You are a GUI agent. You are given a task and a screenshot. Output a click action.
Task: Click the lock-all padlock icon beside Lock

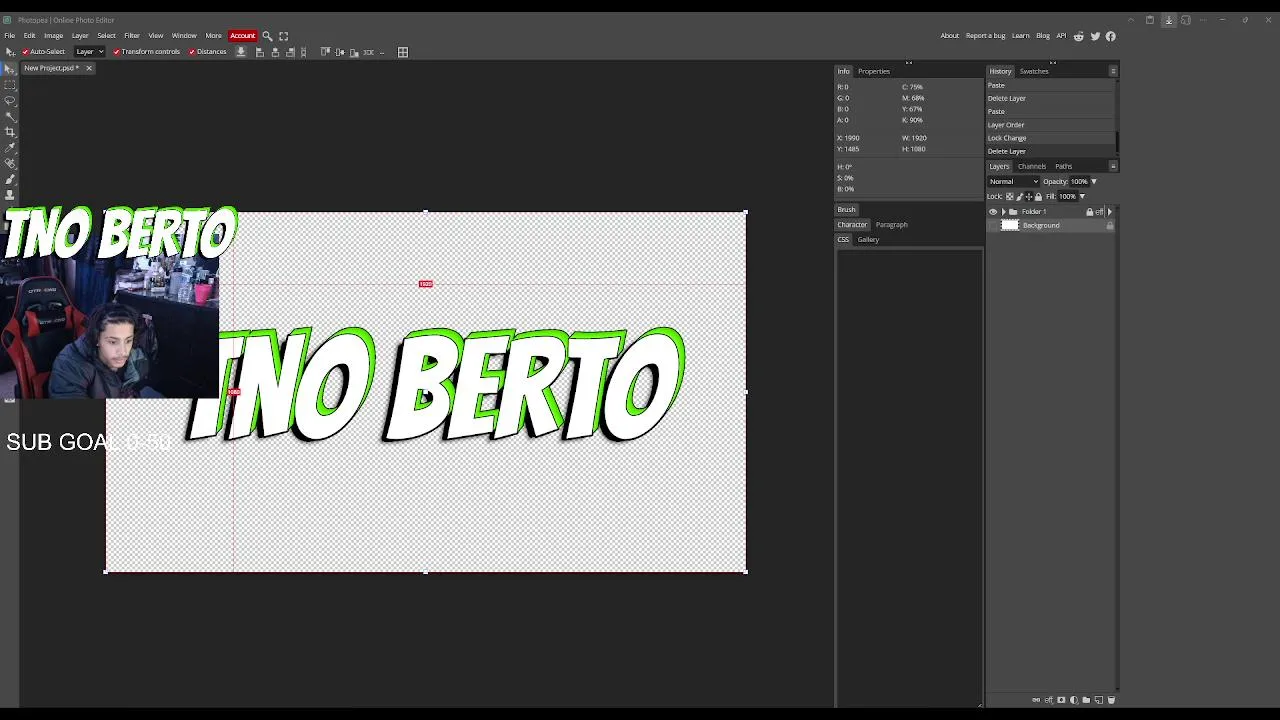1038,196
